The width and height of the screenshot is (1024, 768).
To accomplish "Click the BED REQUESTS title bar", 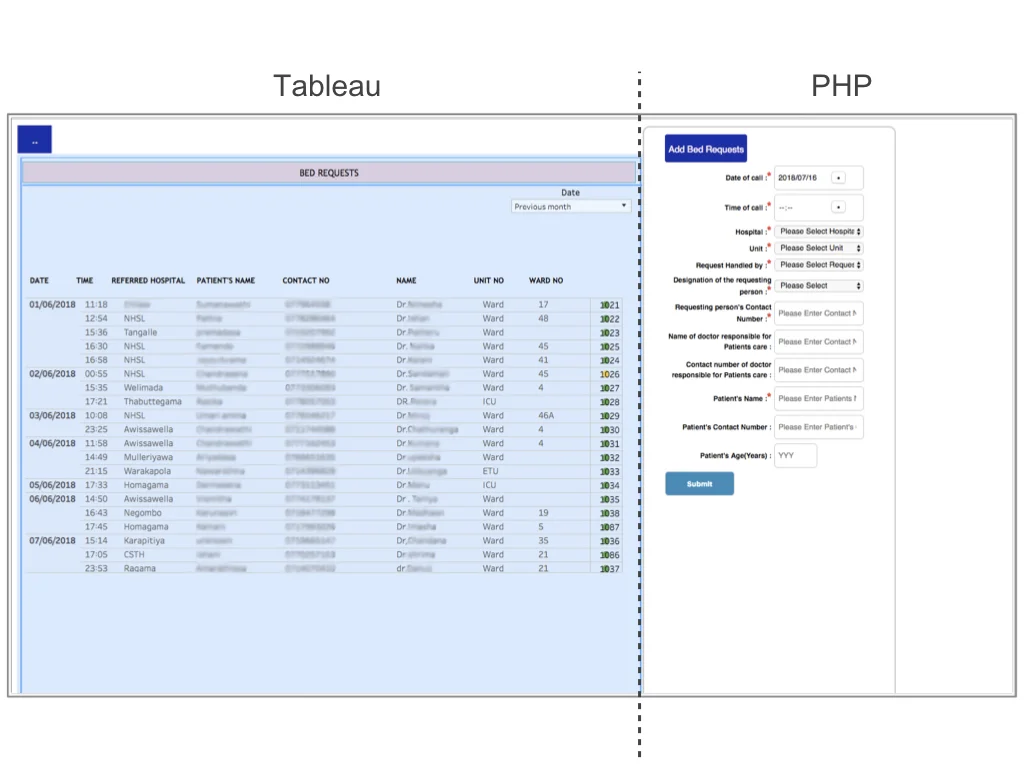I will click(329, 173).
